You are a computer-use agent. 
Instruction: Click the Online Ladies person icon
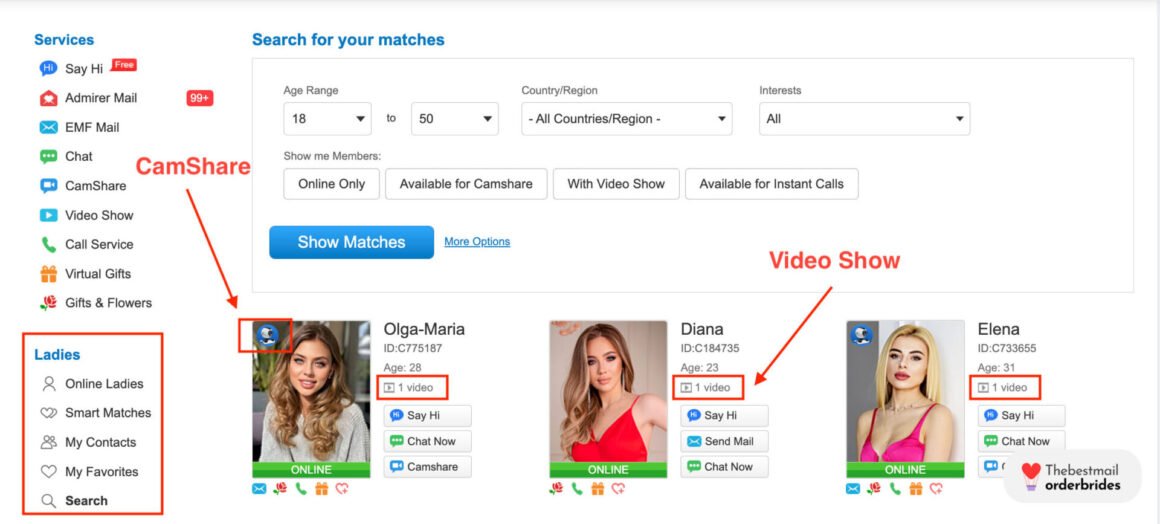point(49,383)
